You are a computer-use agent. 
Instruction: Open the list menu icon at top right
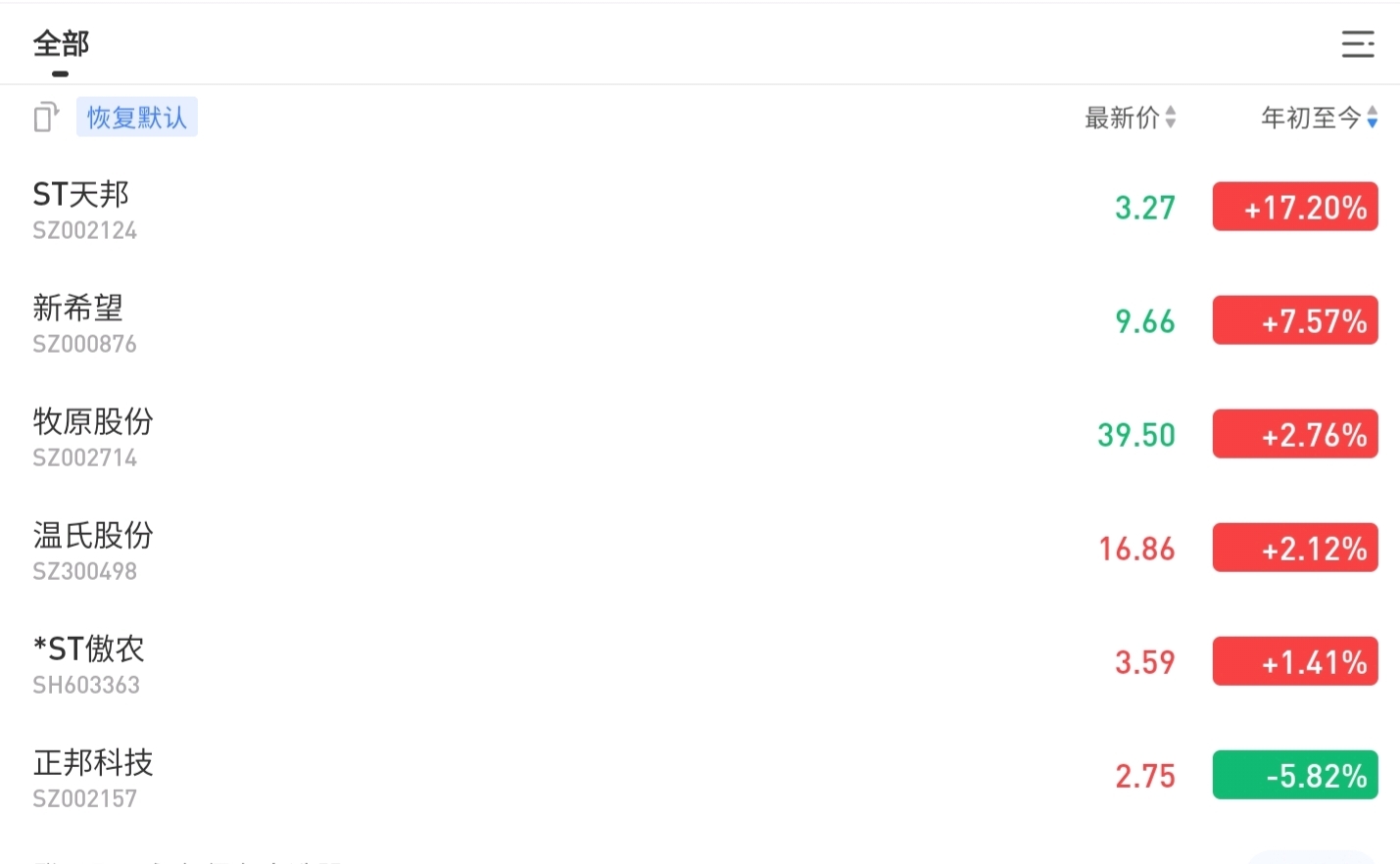[1358, 44]
